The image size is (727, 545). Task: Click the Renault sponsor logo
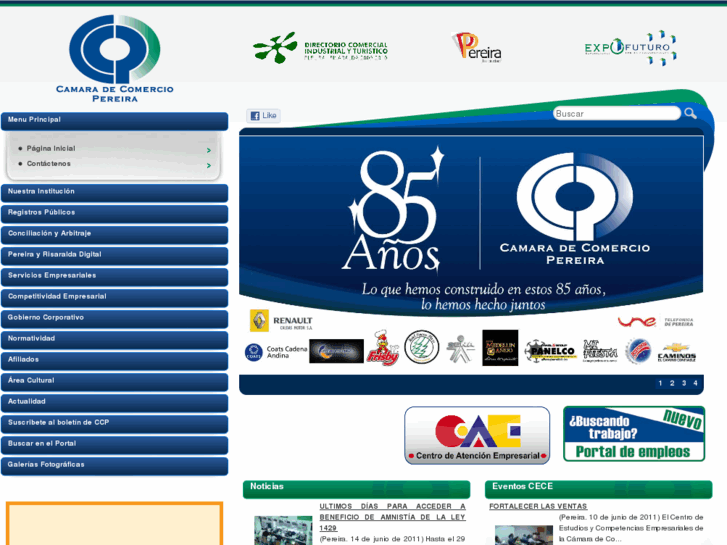click(x=281, y=321)
